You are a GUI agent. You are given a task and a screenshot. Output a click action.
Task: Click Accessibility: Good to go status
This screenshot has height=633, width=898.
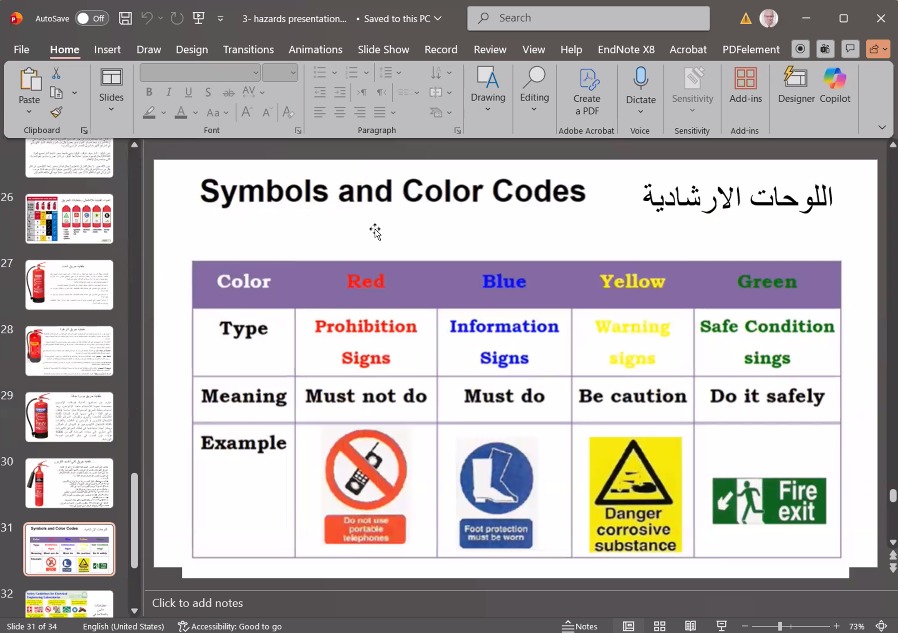[230, 626]
